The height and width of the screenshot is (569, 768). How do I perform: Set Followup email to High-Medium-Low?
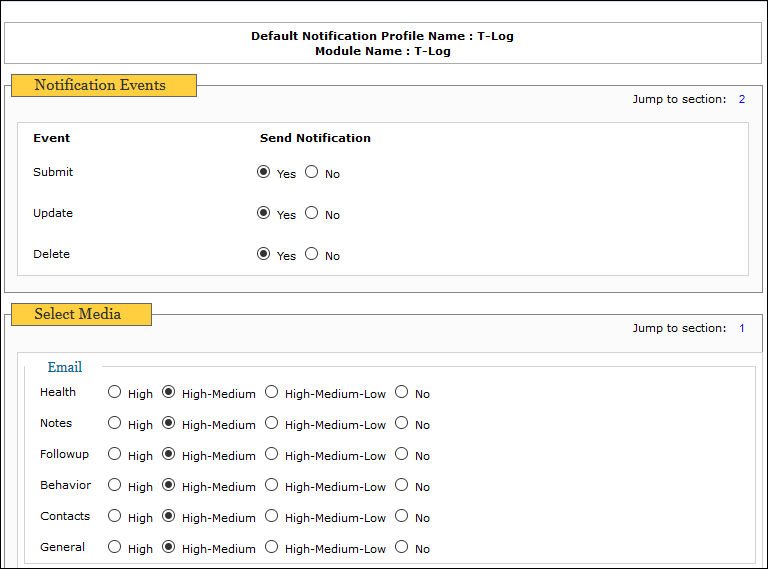(272, 454)
